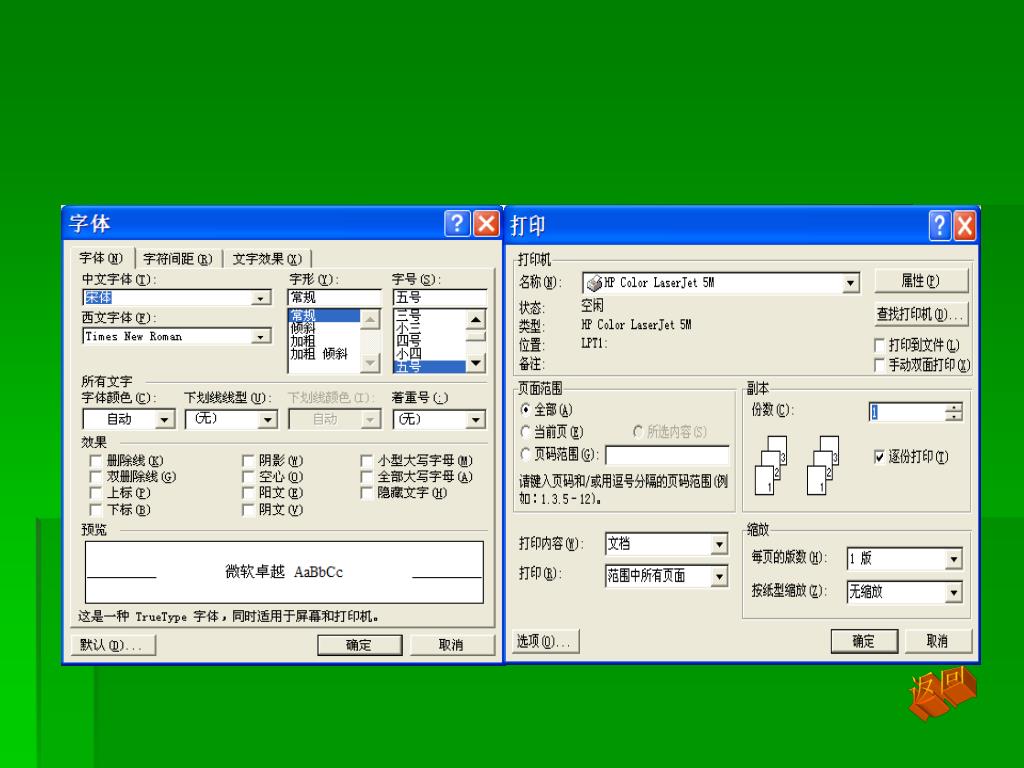1024x768 pixels.
Task: Check the 小型大写字母 checkbox
Action: click(x=366, y=460)
